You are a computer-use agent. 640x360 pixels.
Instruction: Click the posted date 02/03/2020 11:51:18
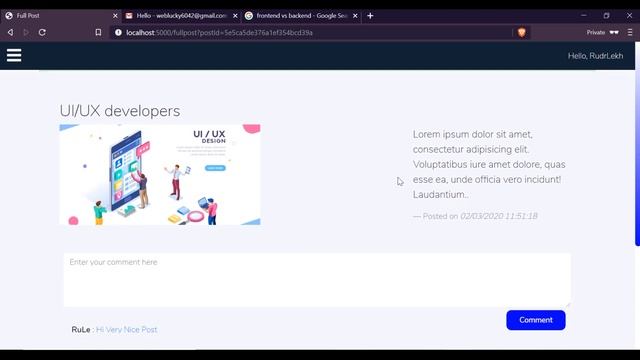[x=498, y=216]
